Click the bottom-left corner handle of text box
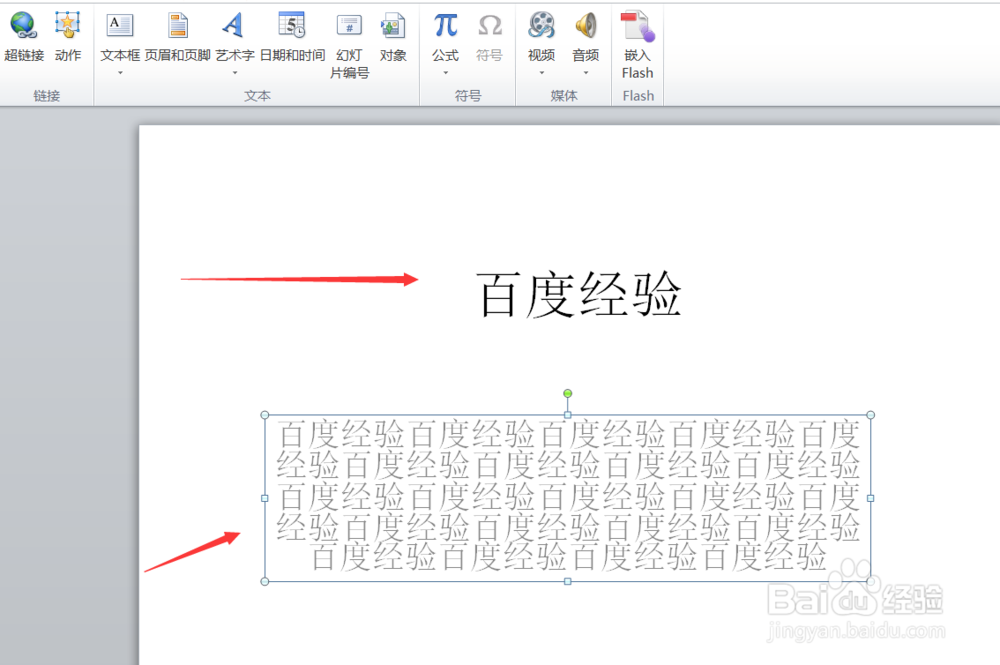Screen dimensions: 1000x665 [265, 581]
